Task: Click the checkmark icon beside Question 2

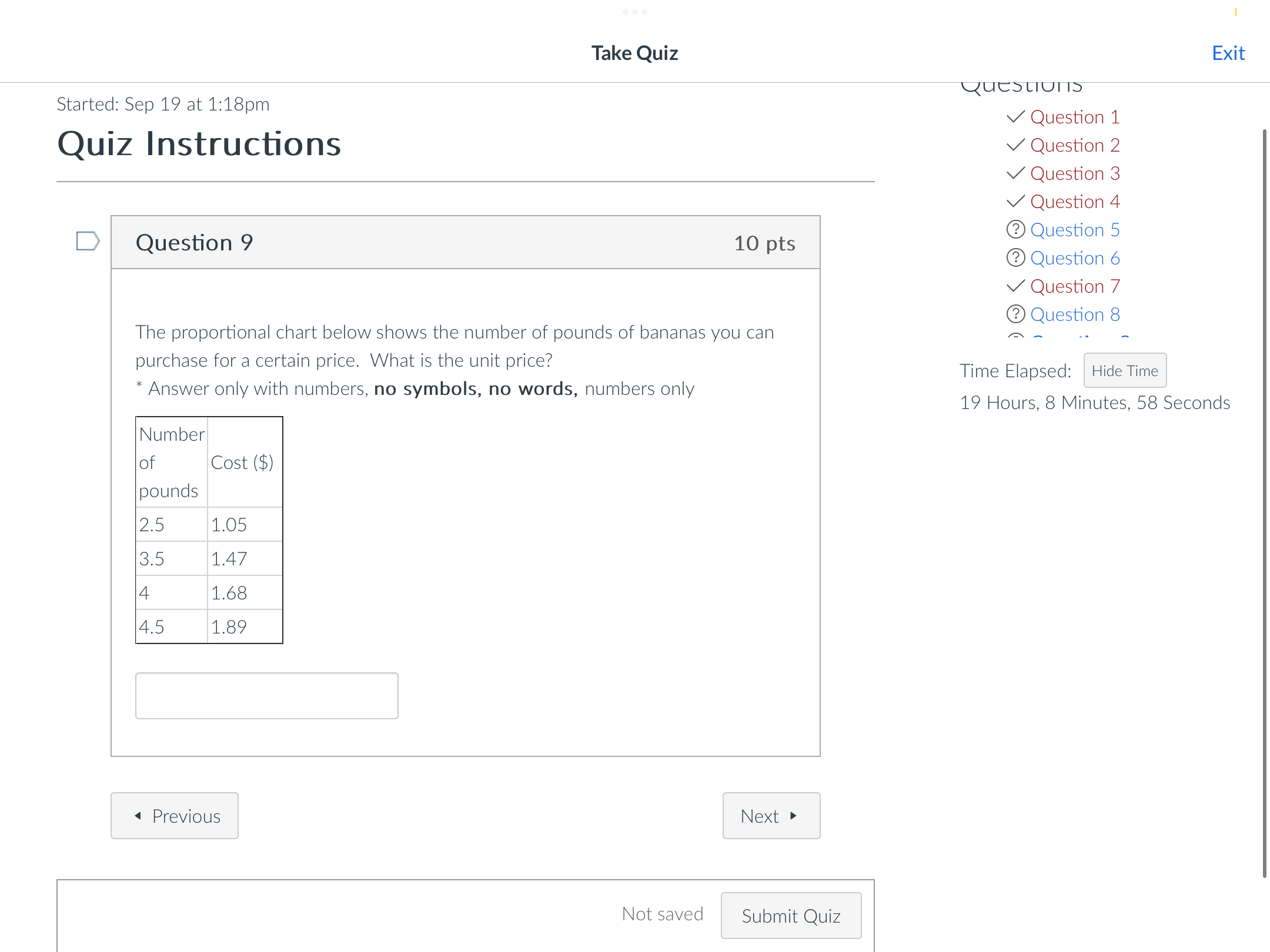Action: pos(1015,145)
